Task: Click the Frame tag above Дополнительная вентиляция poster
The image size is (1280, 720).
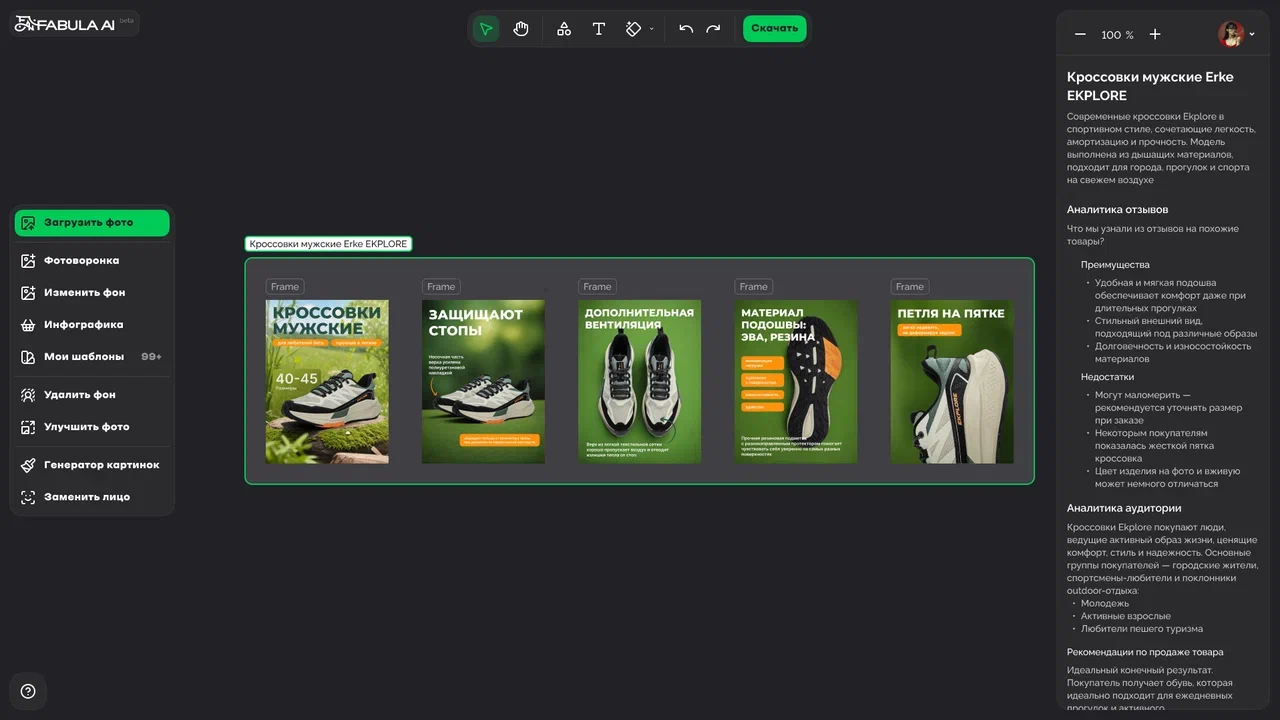Action: (x=597, y=287)
